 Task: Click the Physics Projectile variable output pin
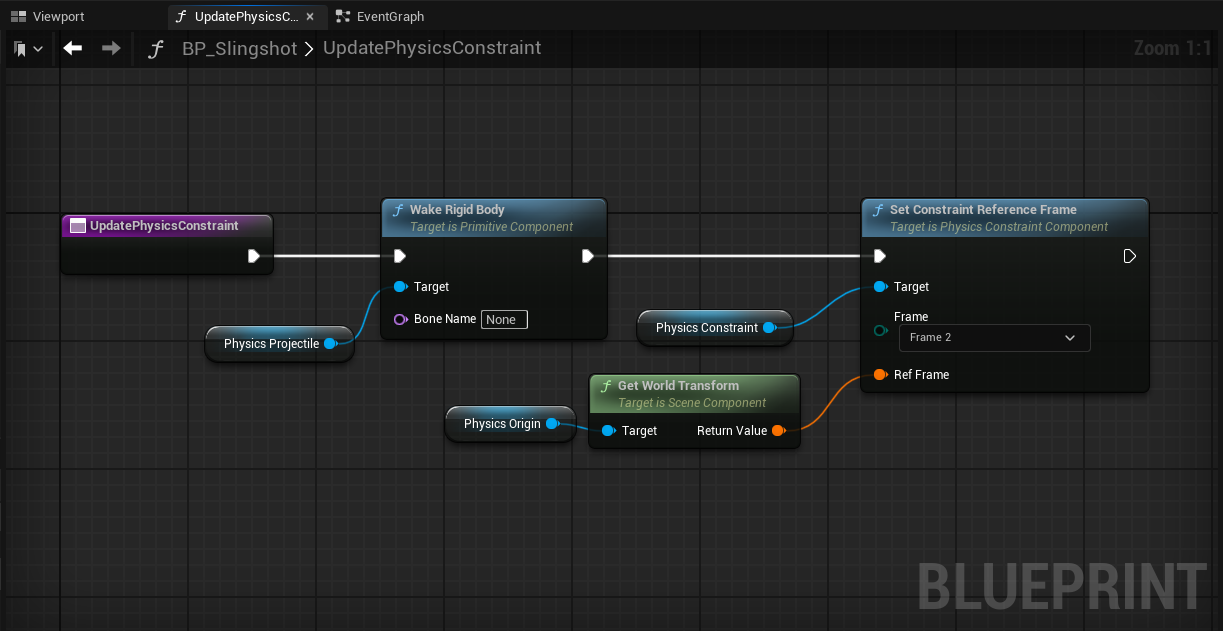pos(330,344)
